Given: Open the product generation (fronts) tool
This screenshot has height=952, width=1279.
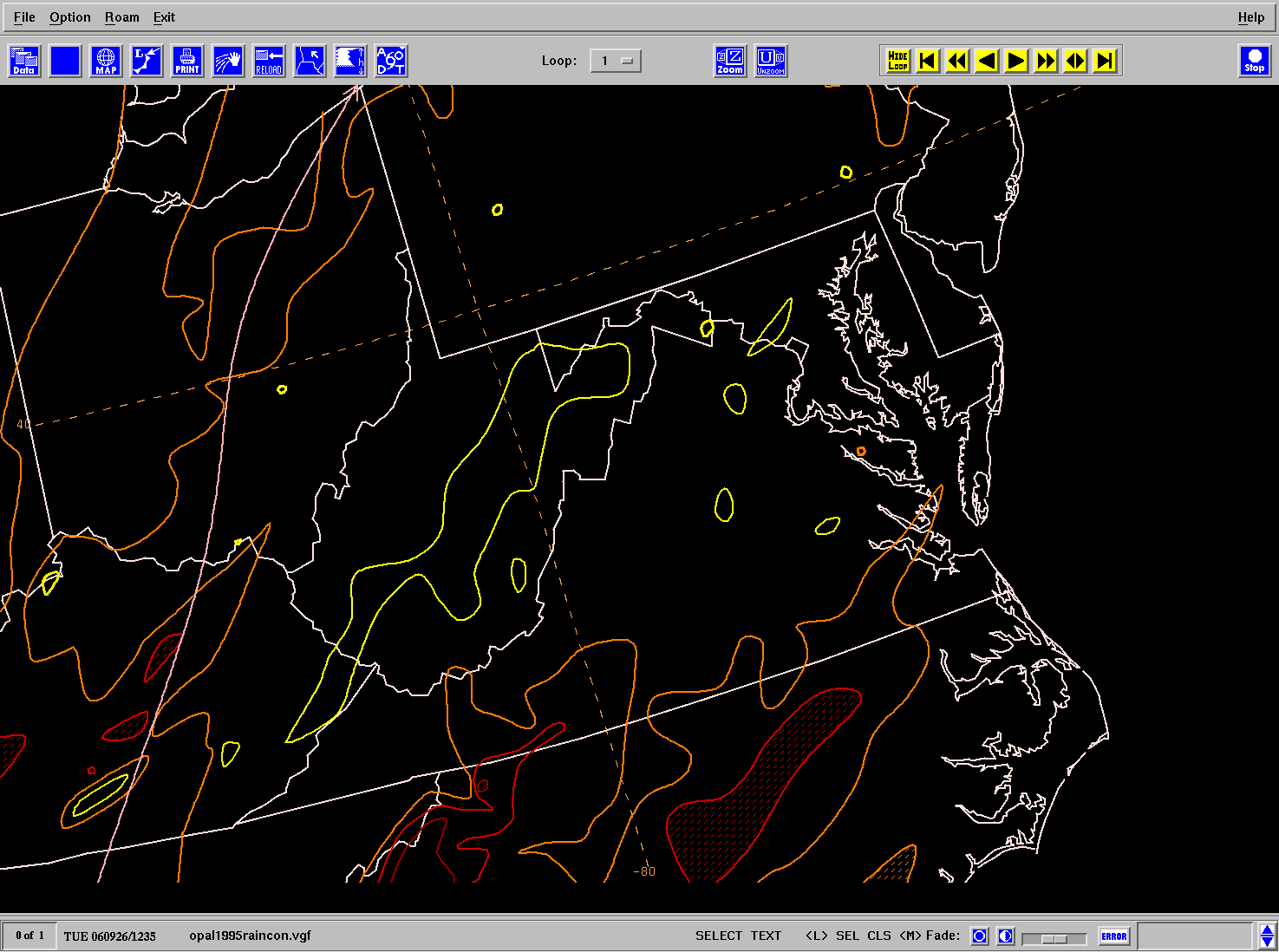Looking at the screenshot, I should (x=147, y=61).
